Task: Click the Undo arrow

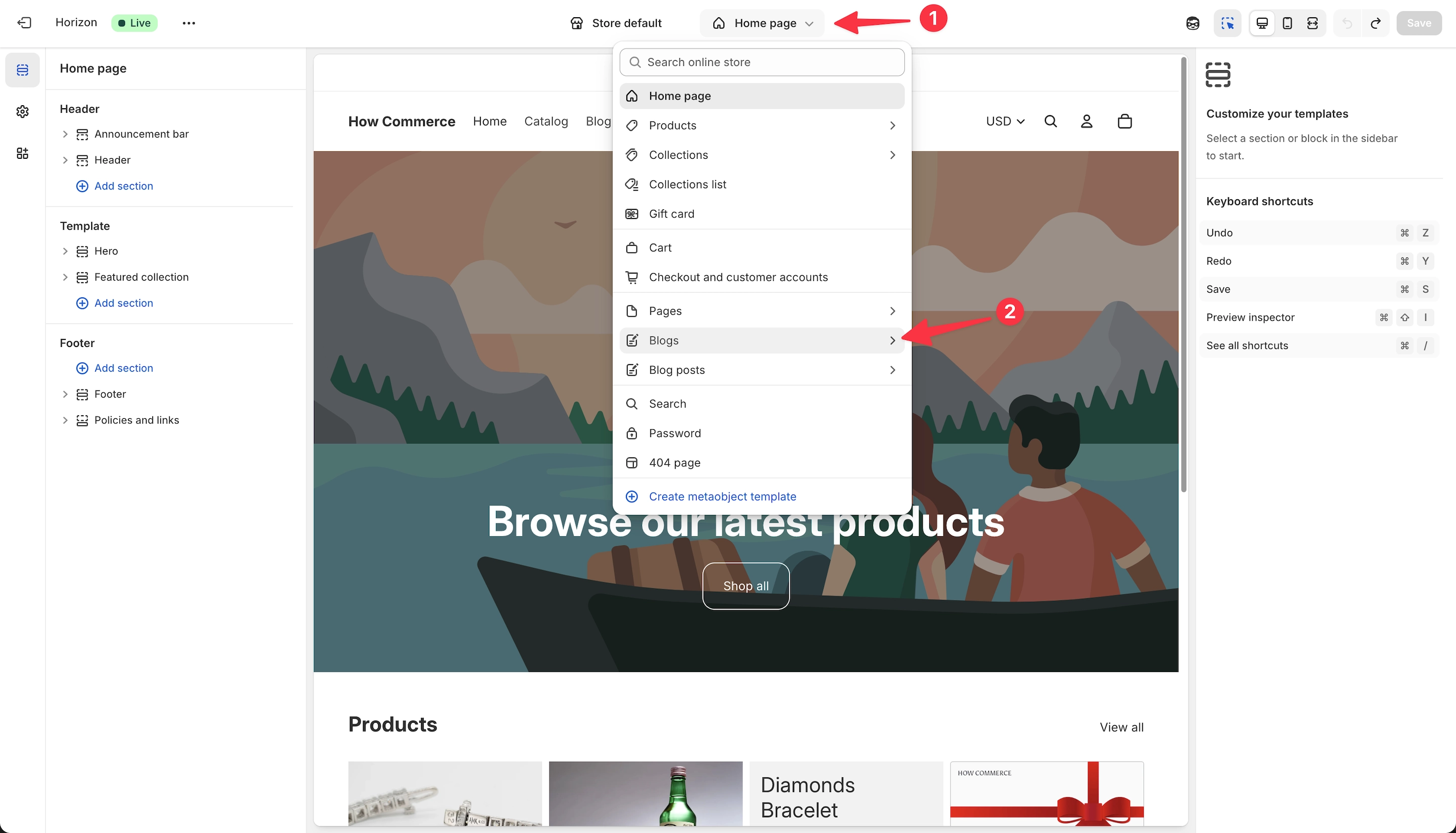Action: (1347, 23)
